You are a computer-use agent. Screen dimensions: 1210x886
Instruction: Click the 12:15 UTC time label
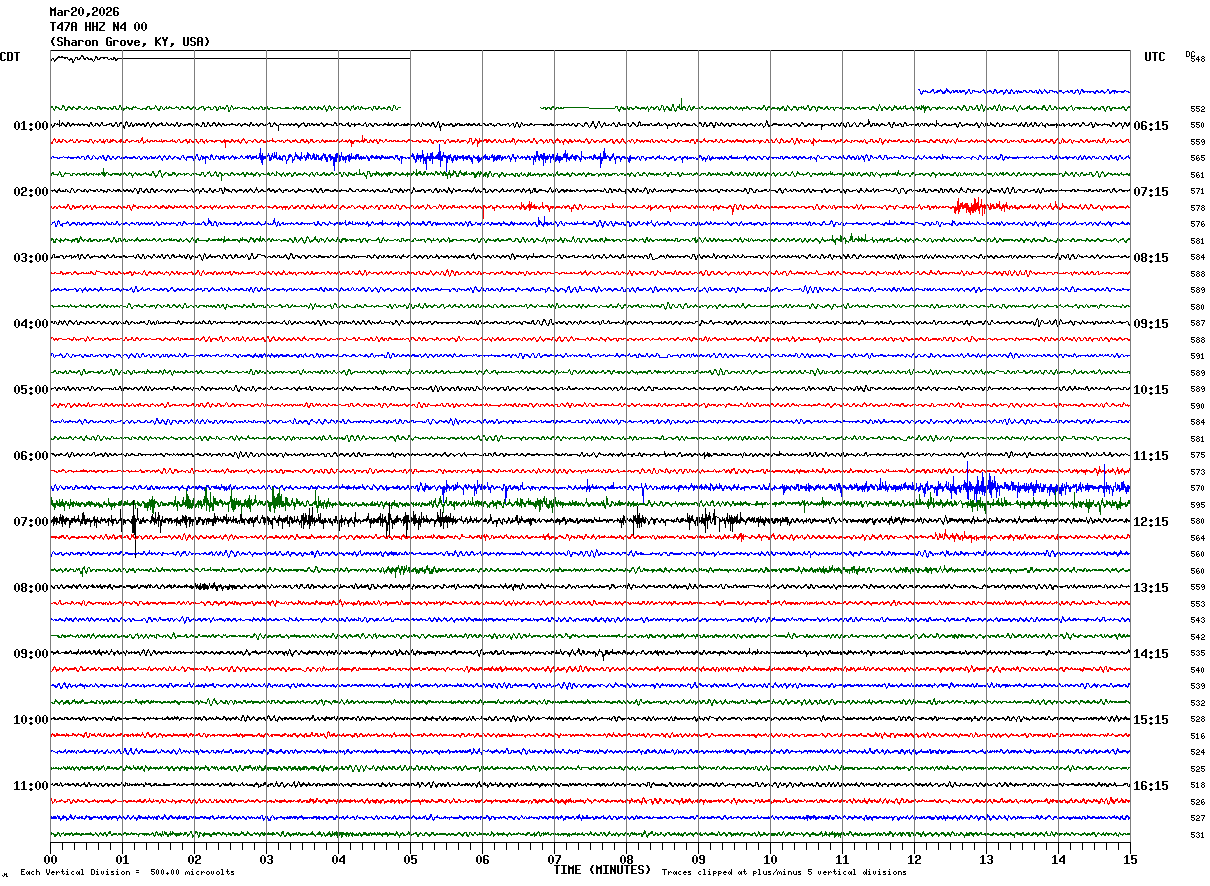coord(1150,522)
